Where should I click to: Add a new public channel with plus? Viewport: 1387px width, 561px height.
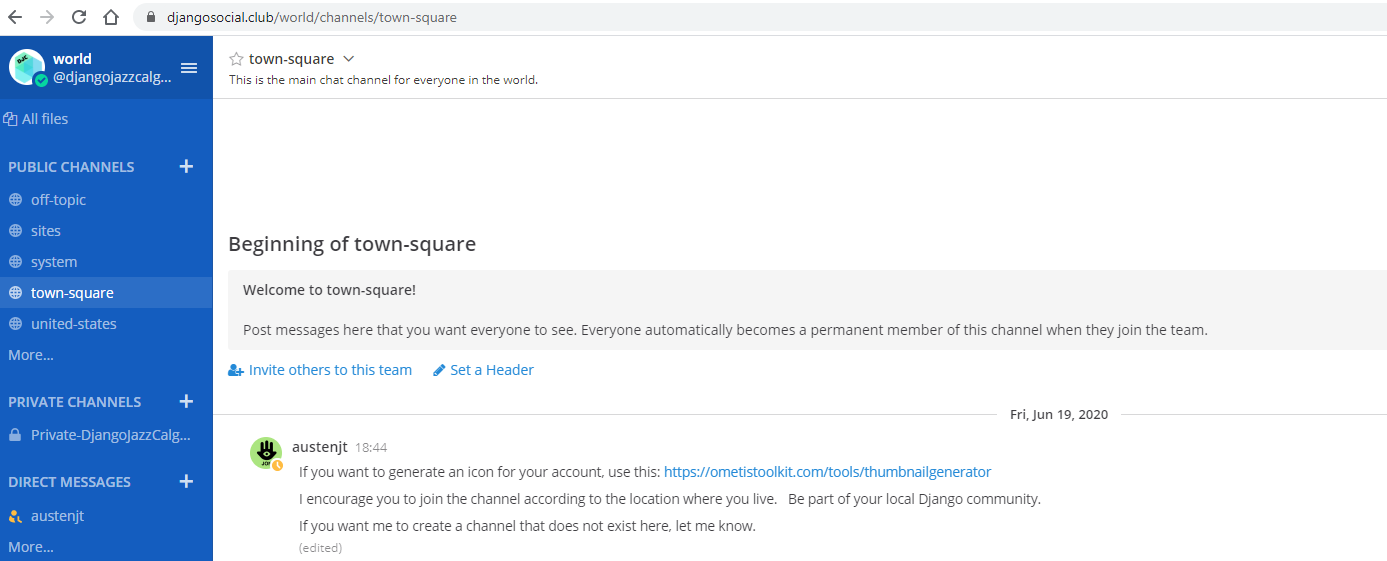(x=186, y=167)
